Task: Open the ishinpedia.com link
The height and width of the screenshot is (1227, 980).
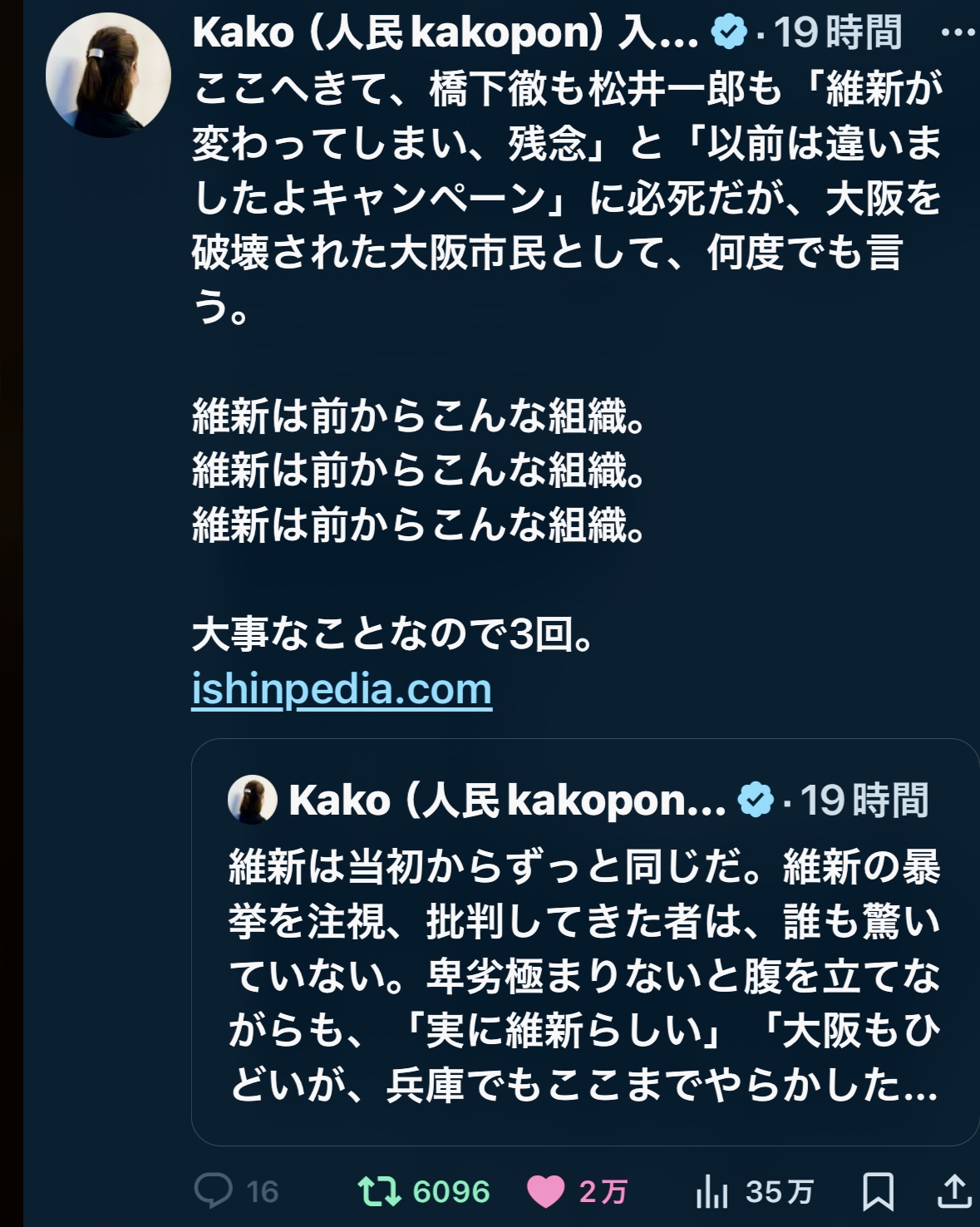Action: 341,689
